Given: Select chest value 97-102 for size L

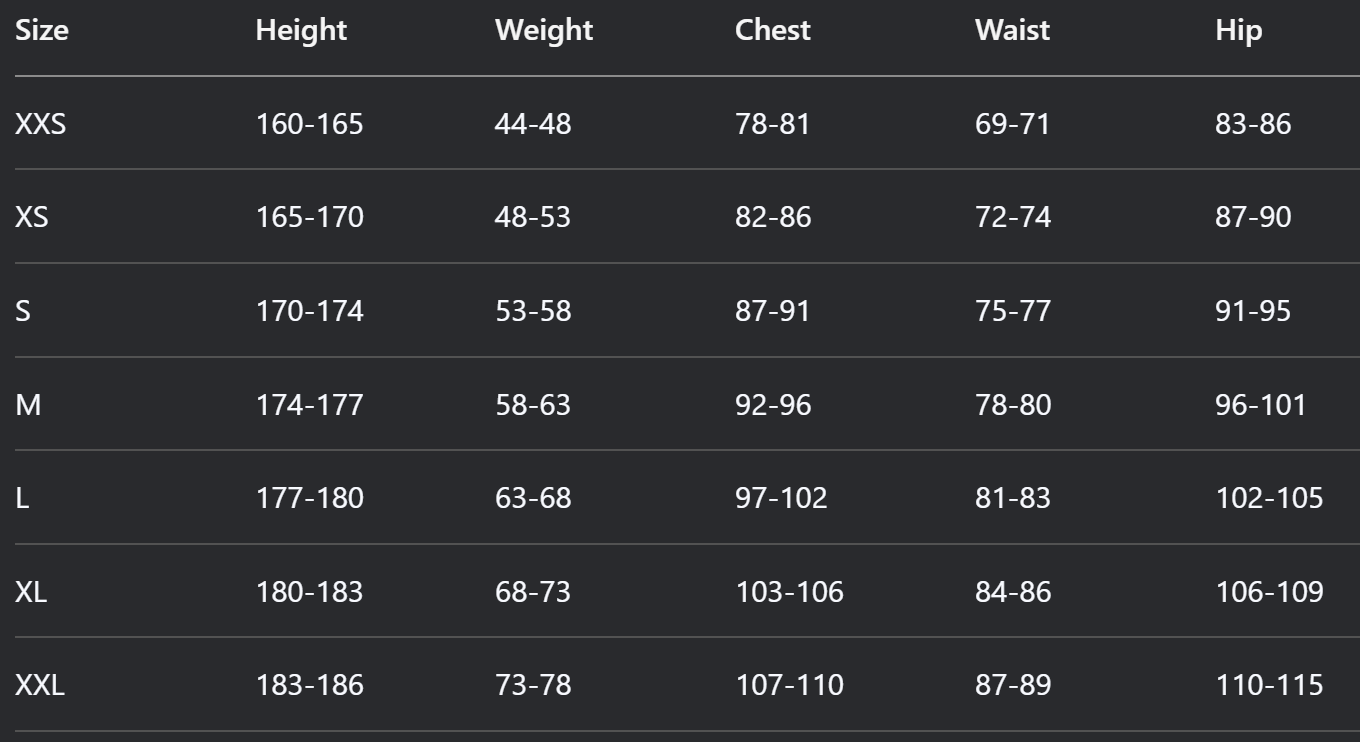Looking at the screenshot, I should point(782,498).
